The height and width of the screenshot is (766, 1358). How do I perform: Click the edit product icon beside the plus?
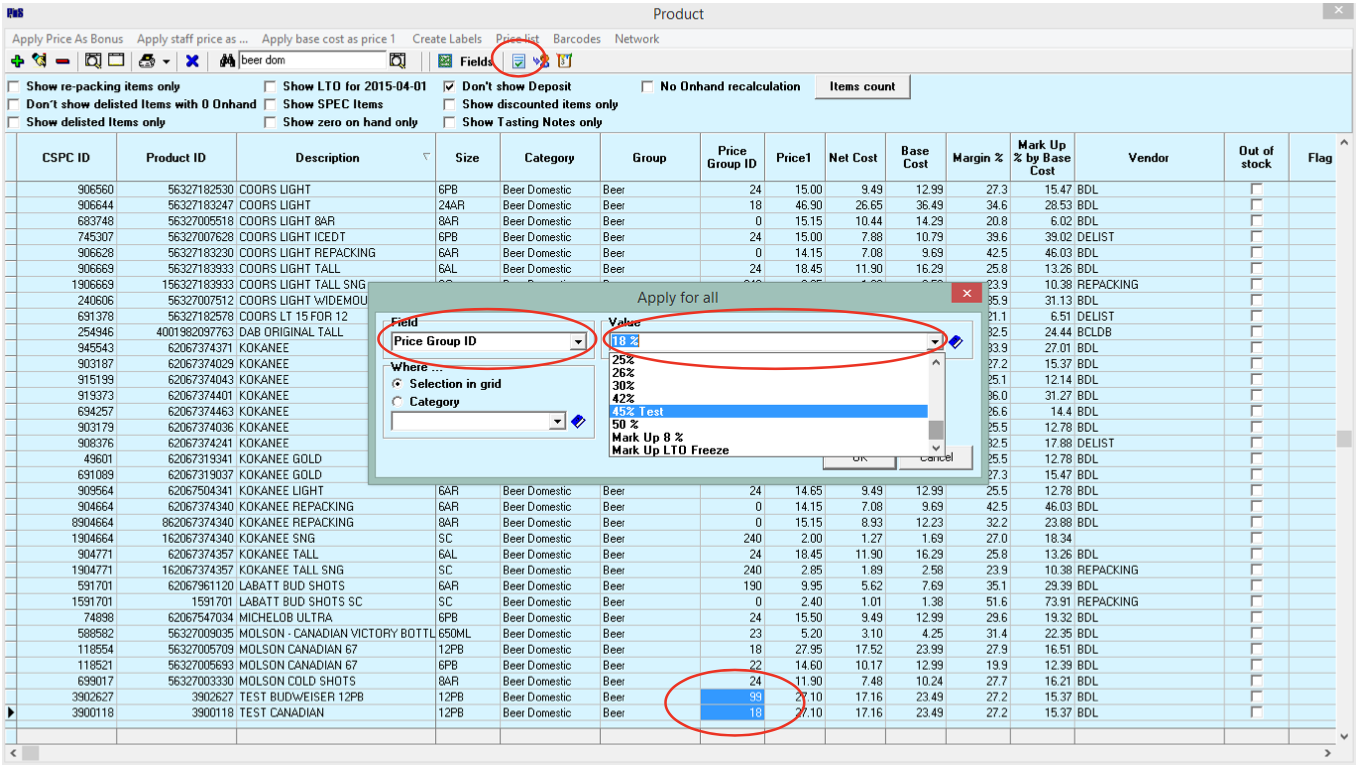click(39, 61)
